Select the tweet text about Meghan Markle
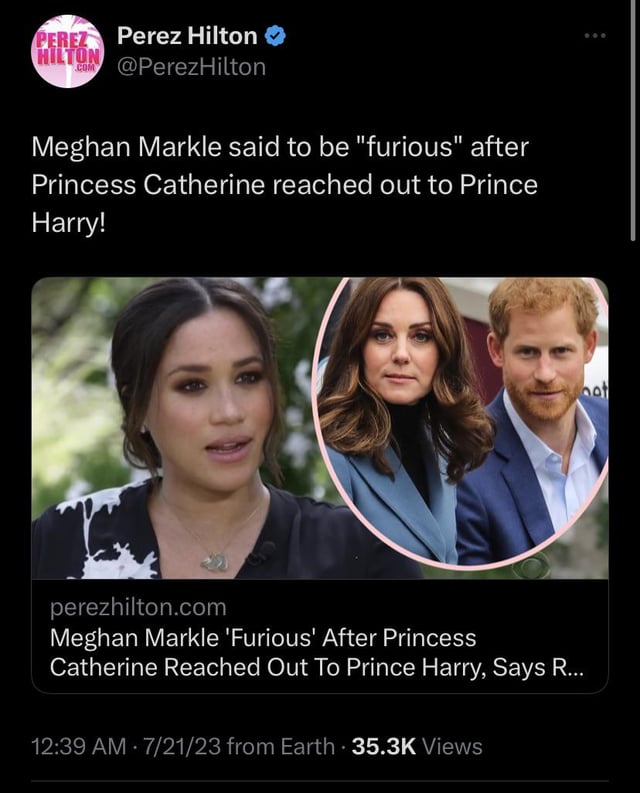The image size is (640, 793). (284, 185)
